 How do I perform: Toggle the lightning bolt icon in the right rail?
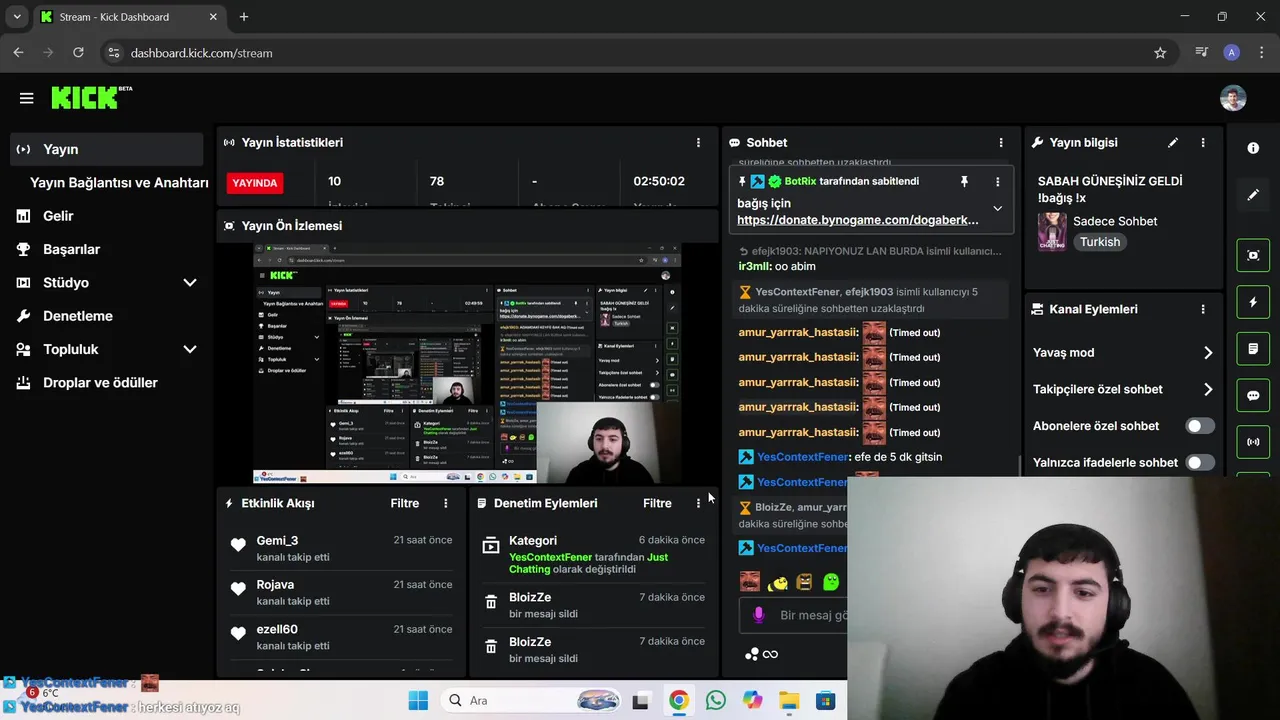pyautogui.click(x=1253, y=302)
